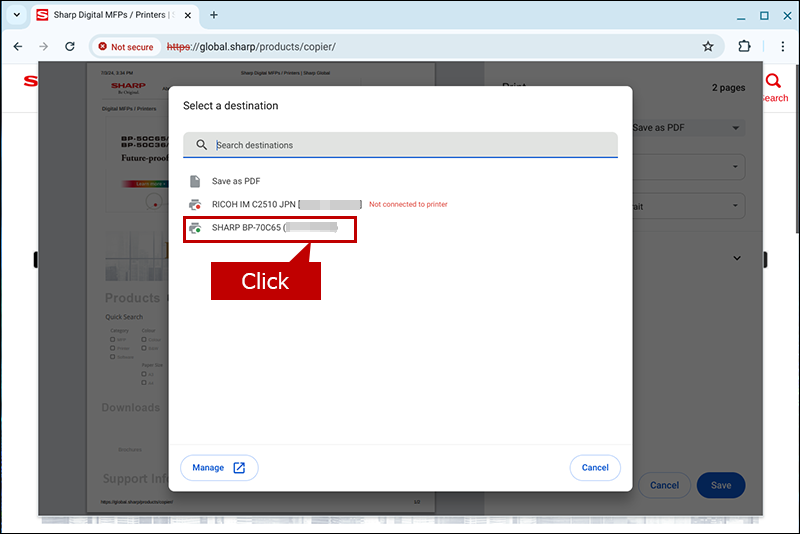Open Manage printers button
800x534 pixels.
click(219, 468)
